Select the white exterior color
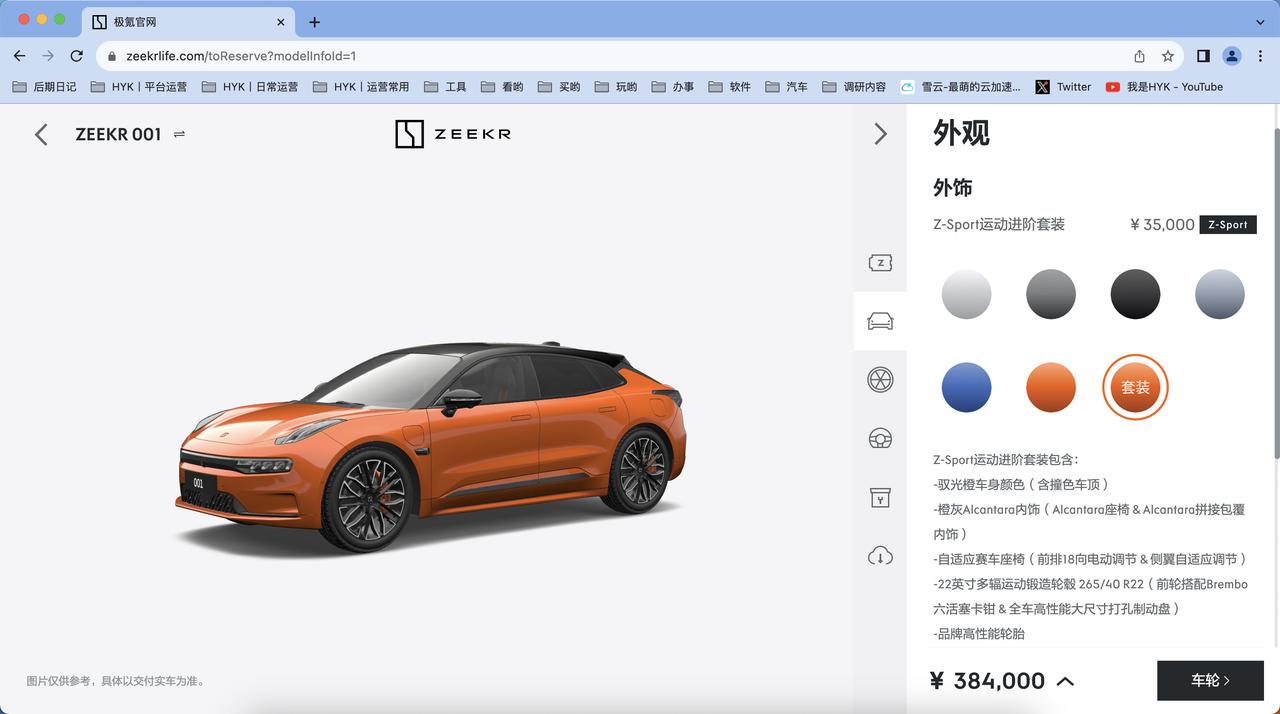Viewport: 1280px width, 714px height. click(x=966, y=294)
